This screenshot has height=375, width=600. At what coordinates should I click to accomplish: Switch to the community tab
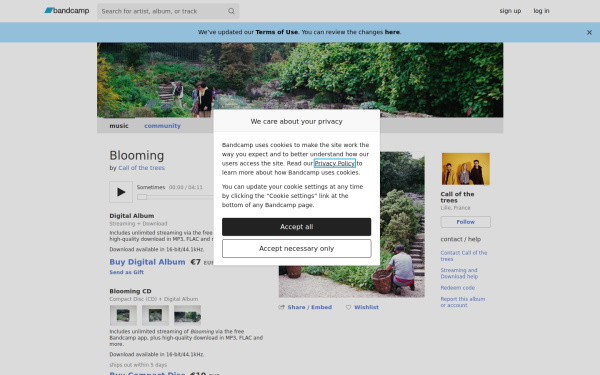point(162,126)
